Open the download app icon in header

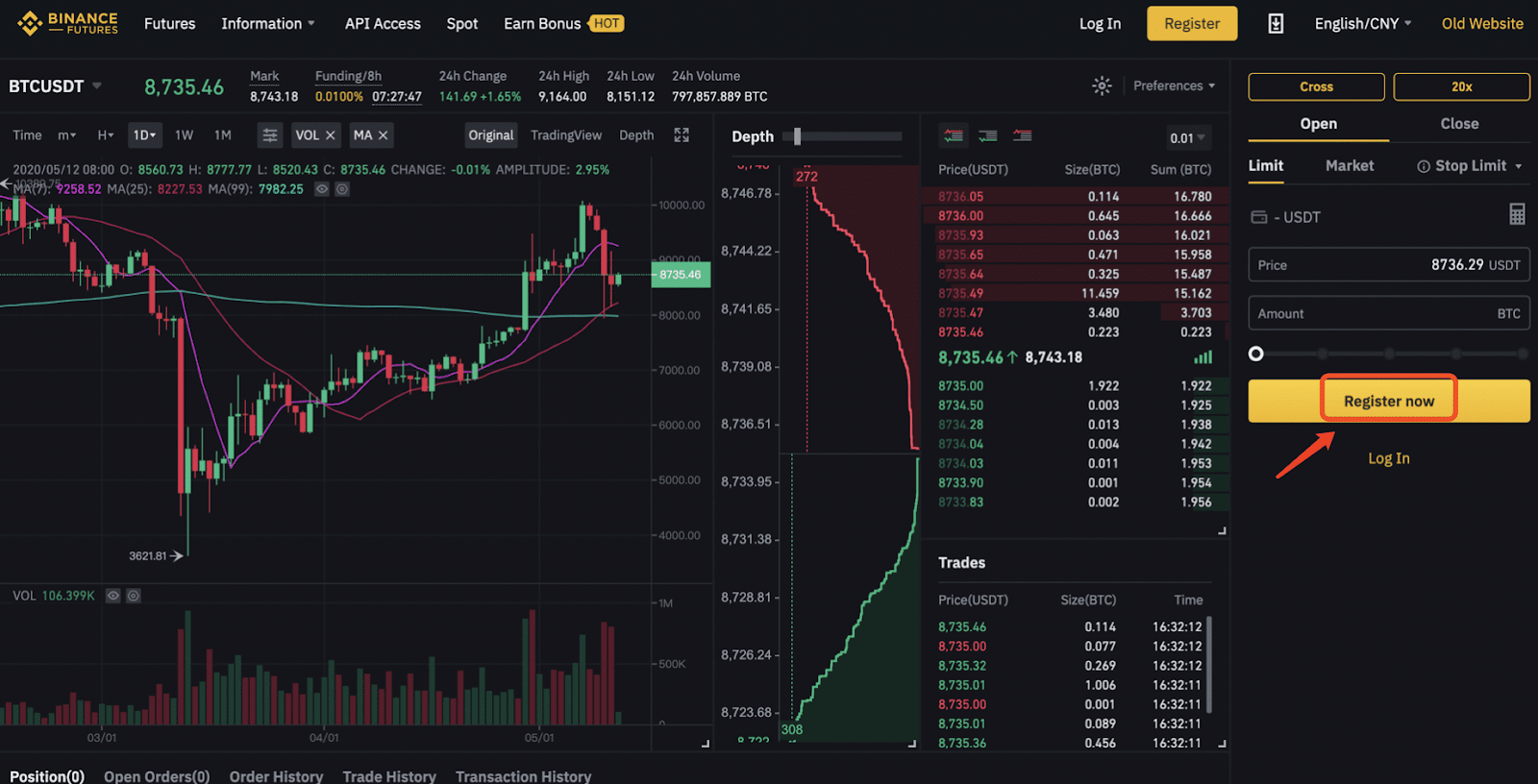1276,24
